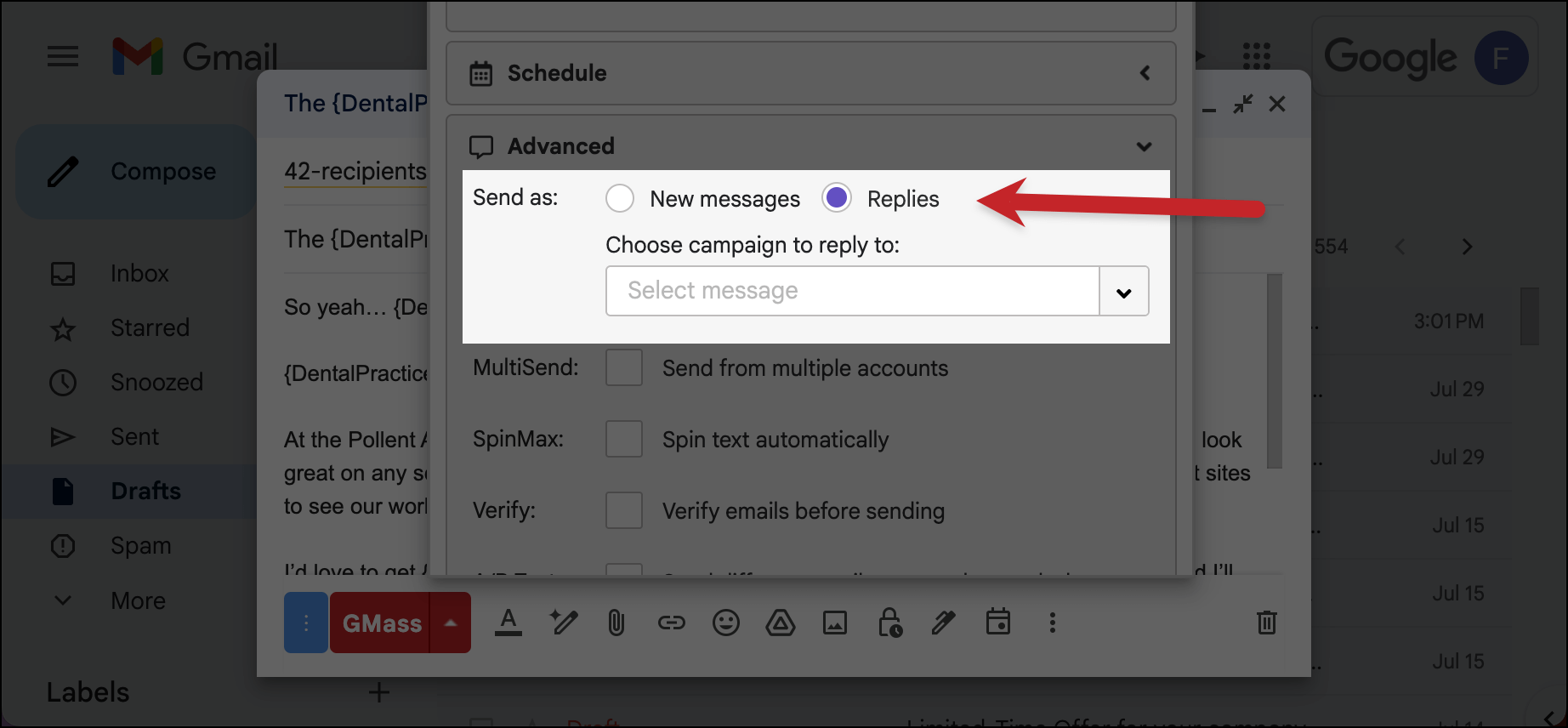Toggle confidential mode lock icon
Viewport: 1568px width, 728px height.
(x=889, y=623)
